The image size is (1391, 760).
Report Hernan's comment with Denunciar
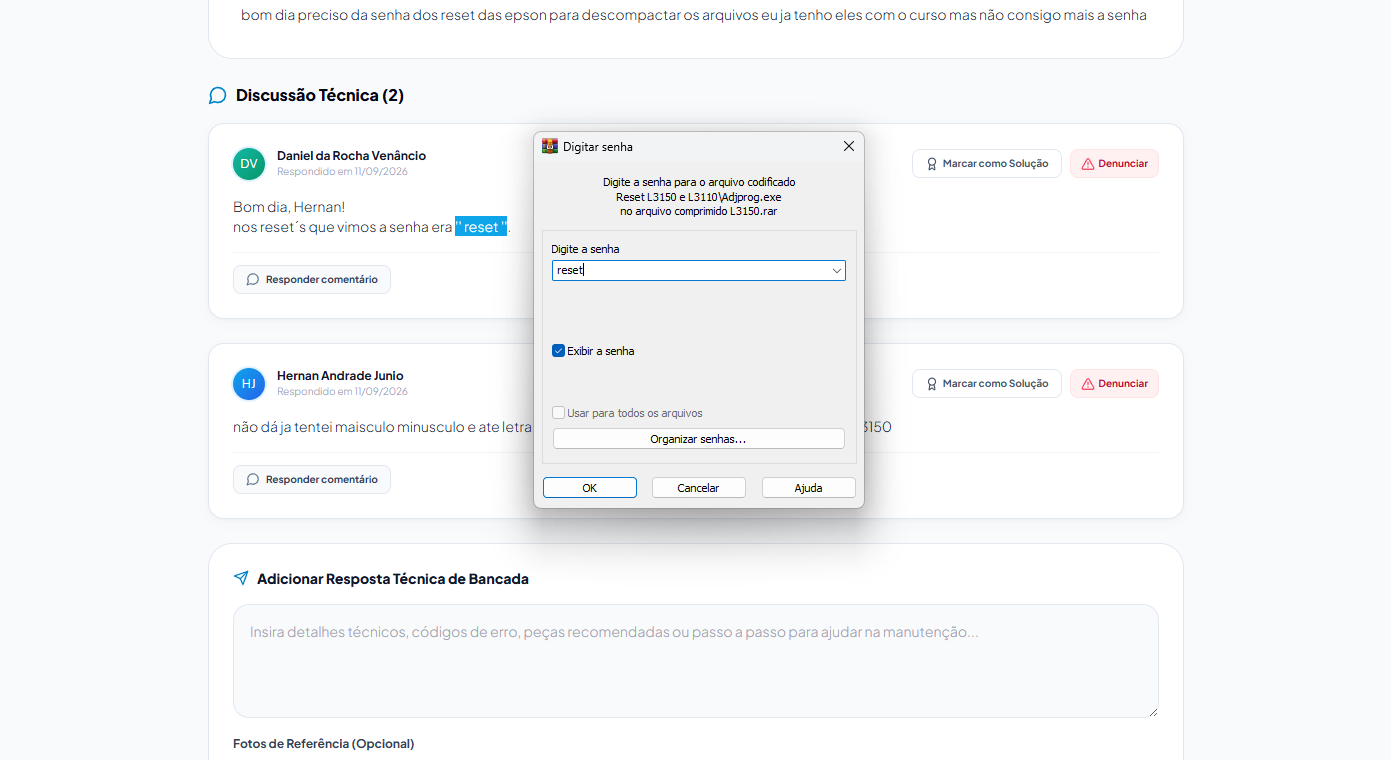point(1114,384)
